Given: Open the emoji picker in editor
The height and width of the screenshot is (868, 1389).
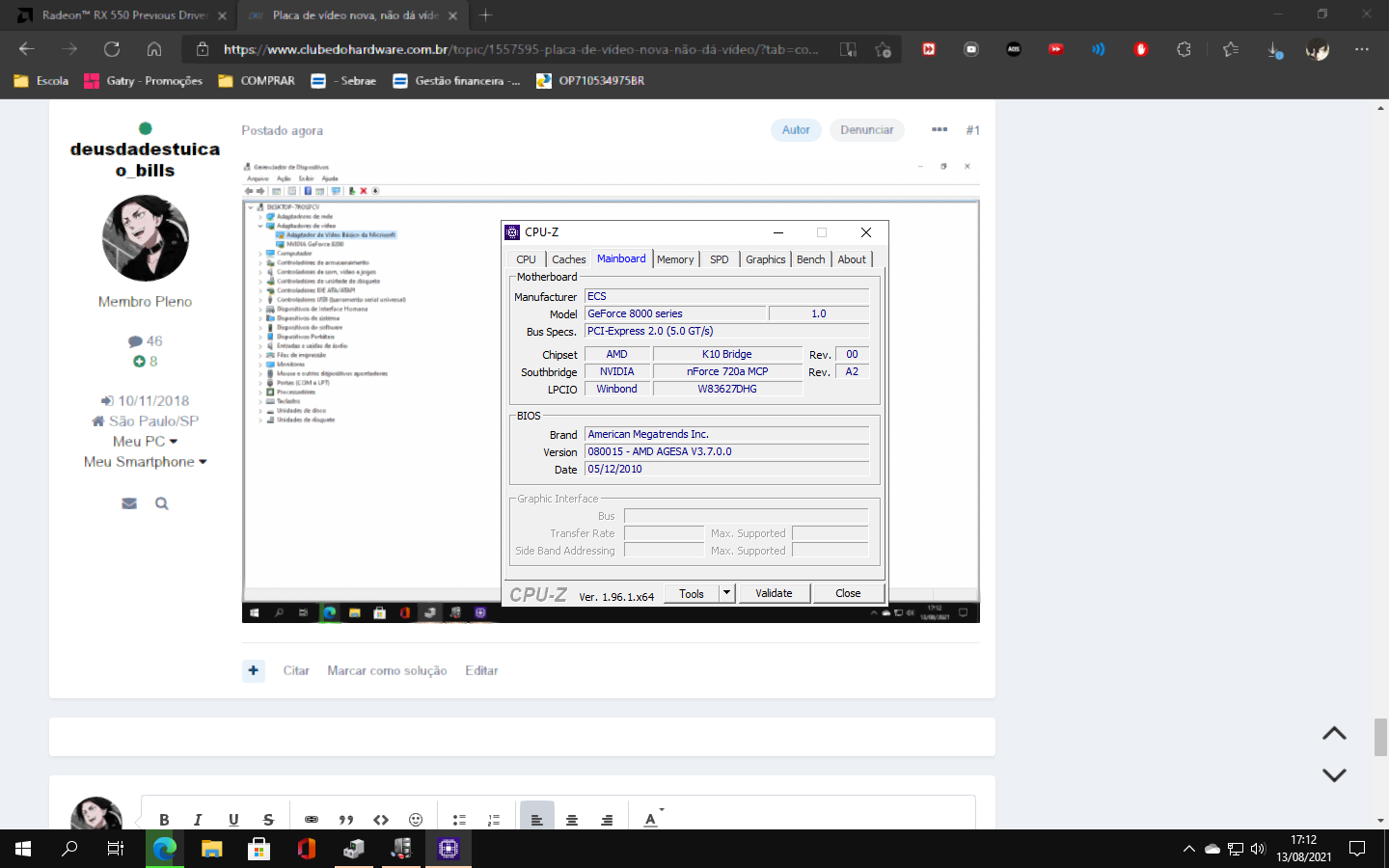Looking at the screenshot, I should (416, 820).
